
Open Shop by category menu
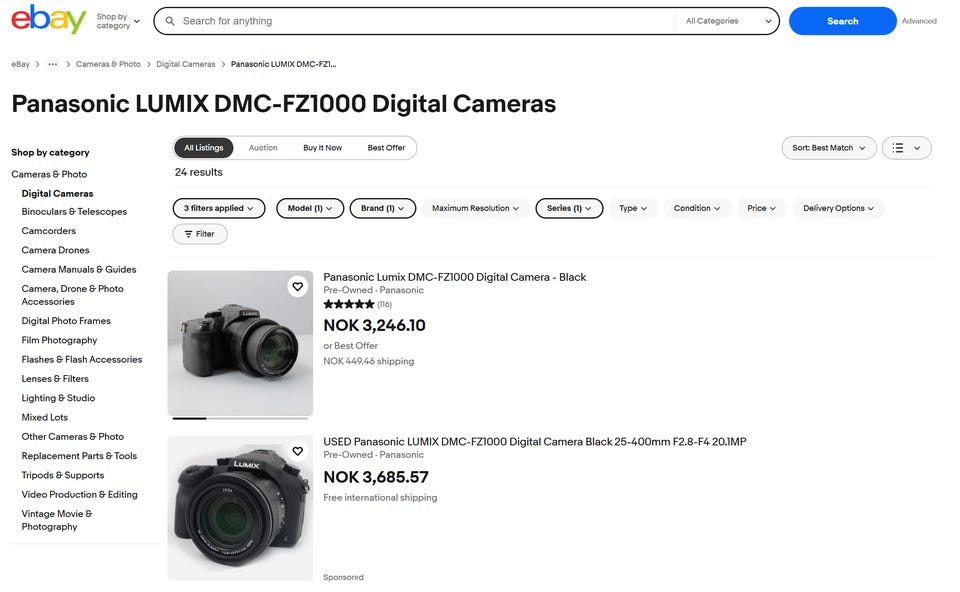[x=118, y=21]
